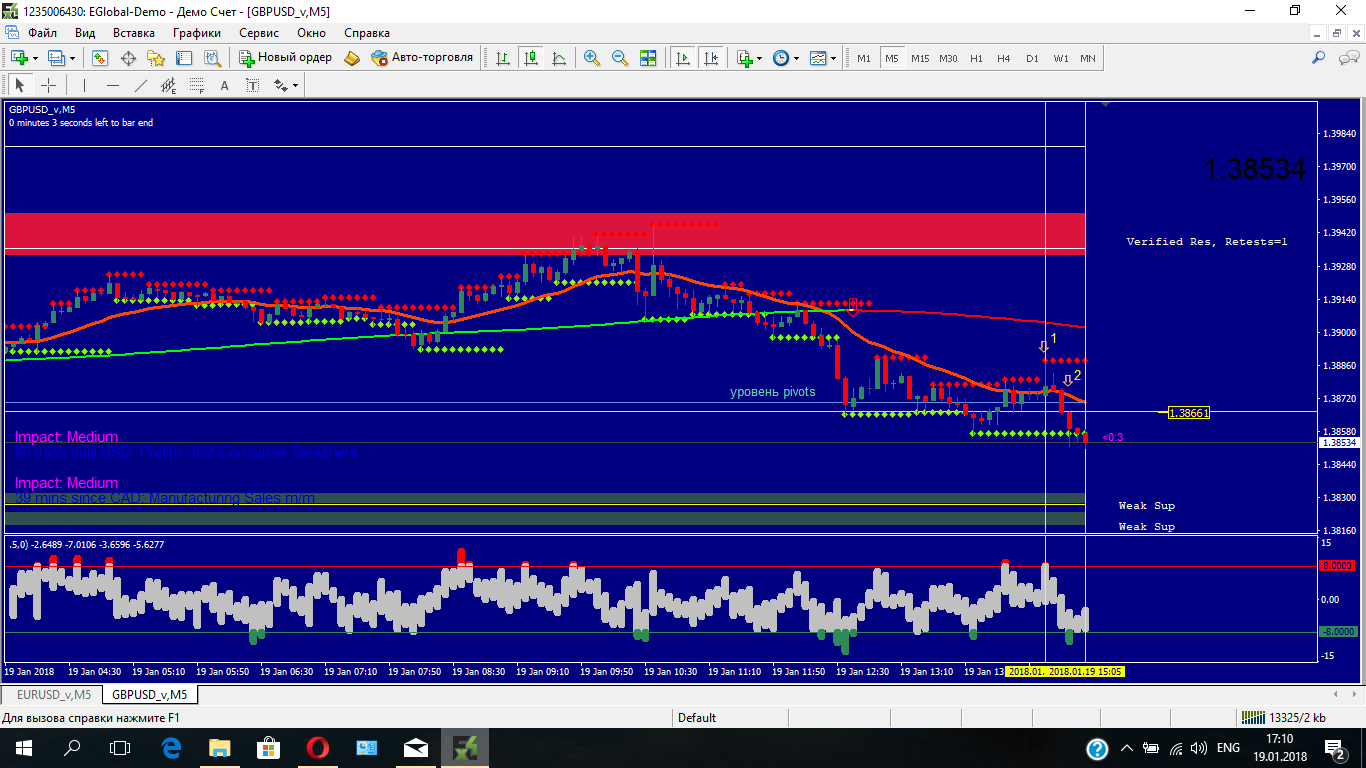
Task: Open search with the magnifier icon
Action: click(x=1318, y=58)
